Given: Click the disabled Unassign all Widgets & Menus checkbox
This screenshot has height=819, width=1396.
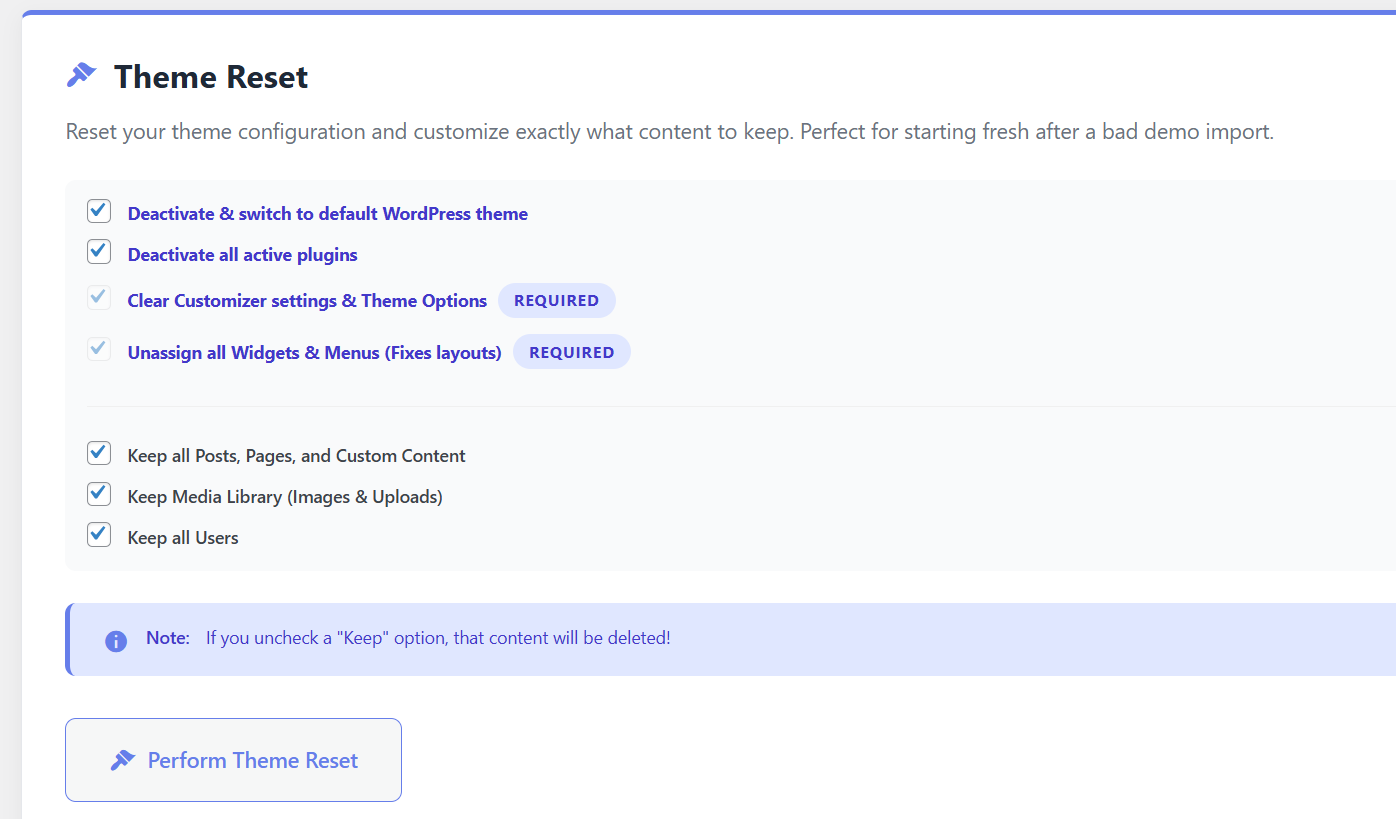Looking at the screenshot, I should pos(99,349).
